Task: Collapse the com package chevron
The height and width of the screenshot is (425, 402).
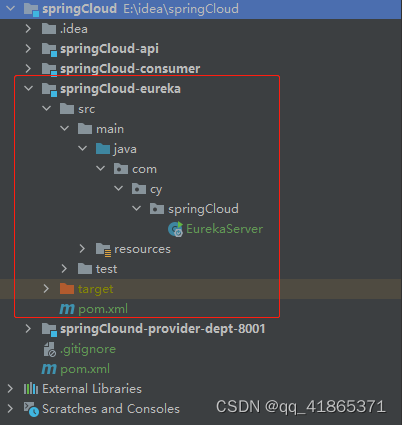Action: (x=101, y=168)
